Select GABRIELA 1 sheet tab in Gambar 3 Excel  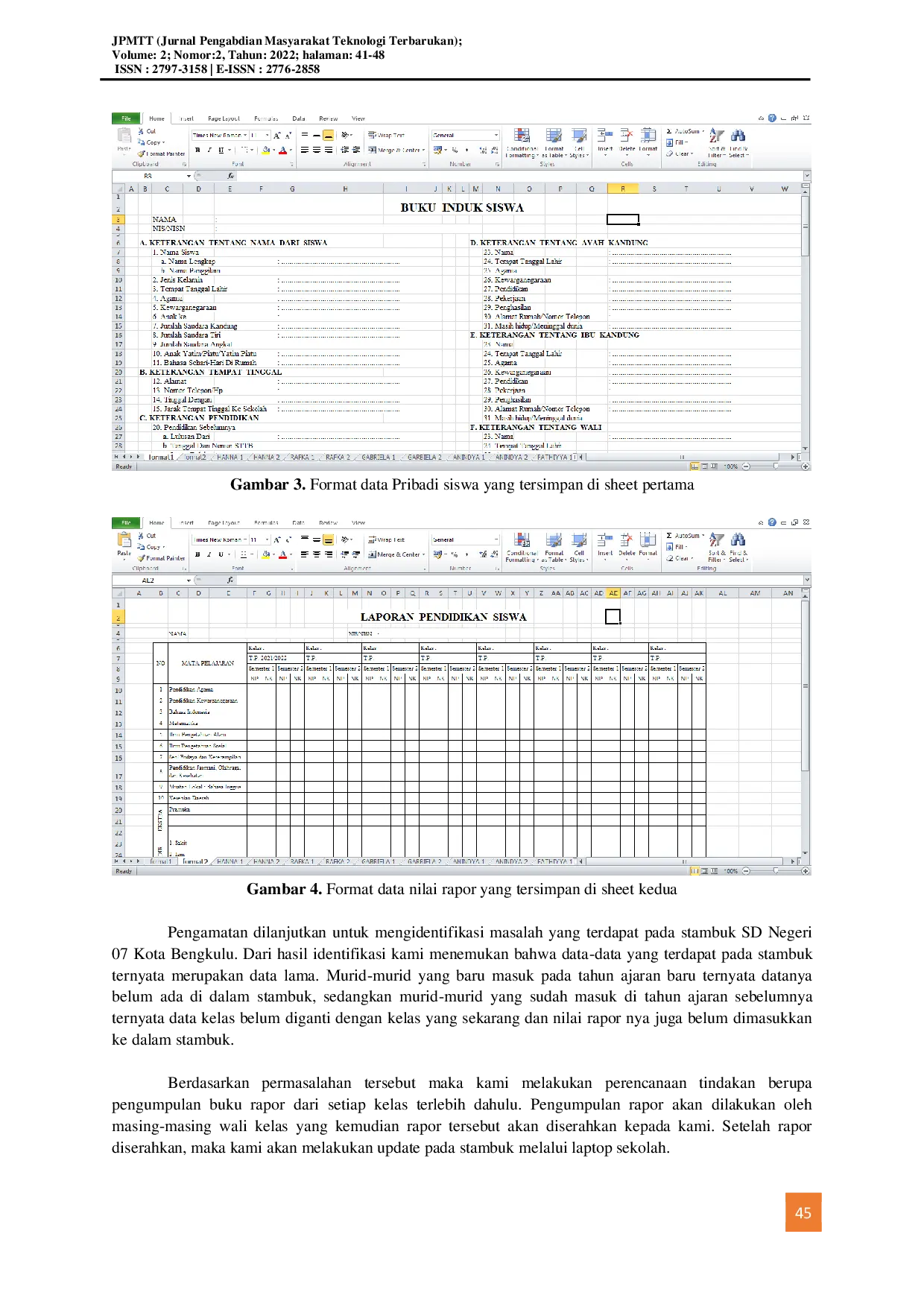[379, 457]
